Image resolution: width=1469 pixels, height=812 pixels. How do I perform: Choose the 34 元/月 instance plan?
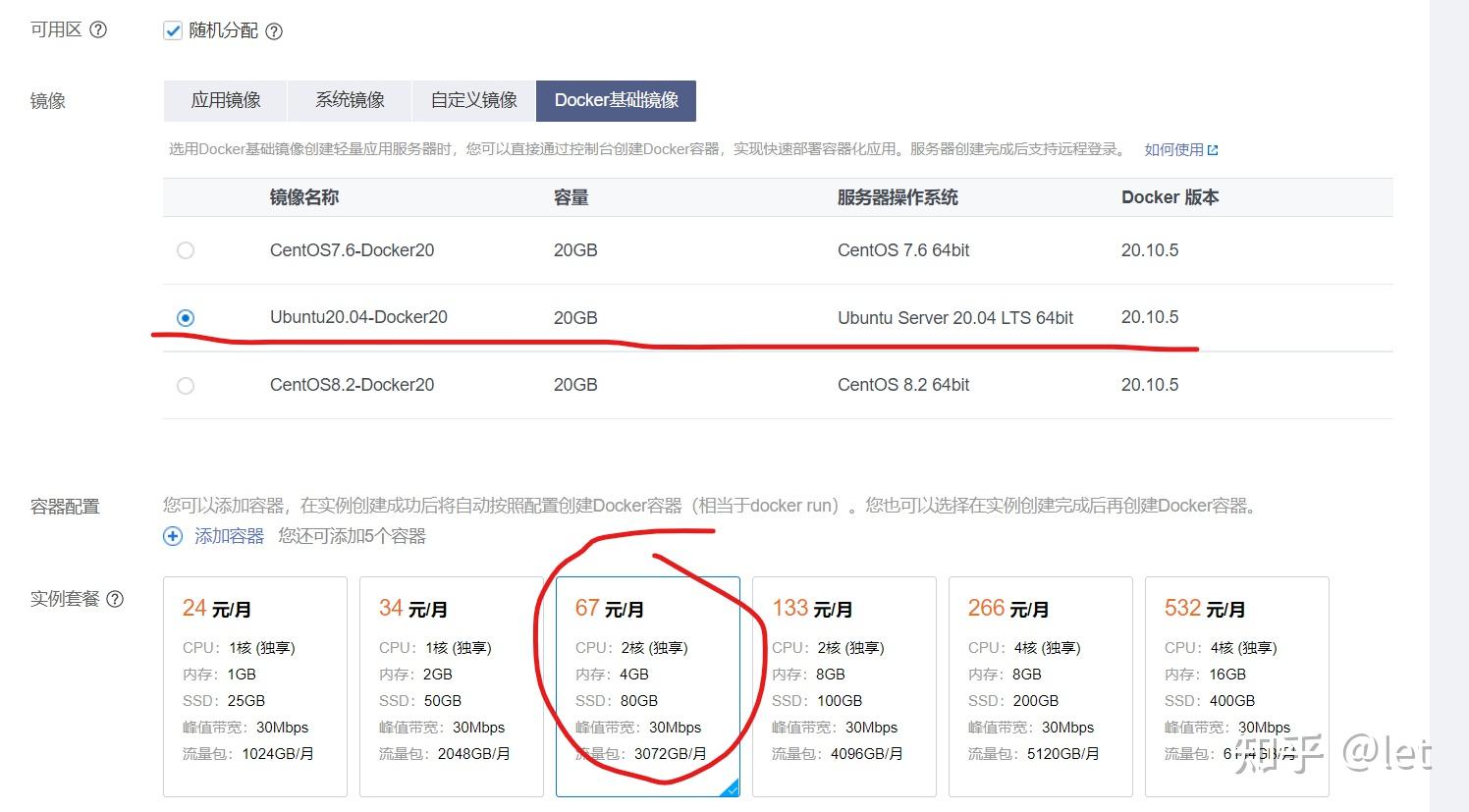(452, 686)
